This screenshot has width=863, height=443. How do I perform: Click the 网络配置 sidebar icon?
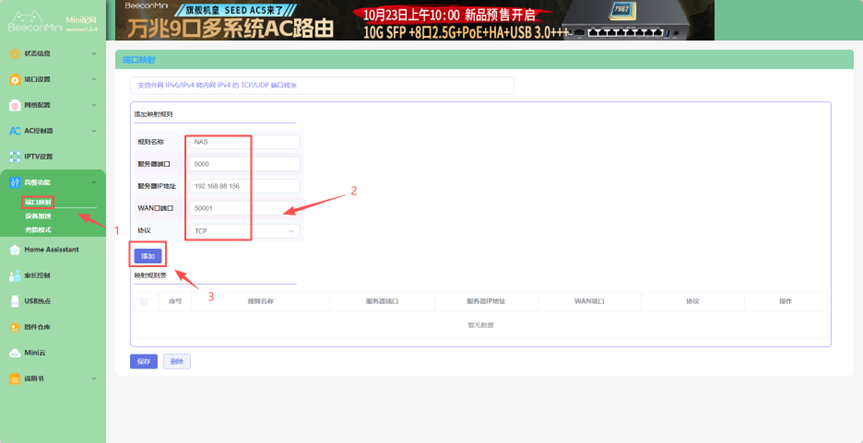coord(14,105)
